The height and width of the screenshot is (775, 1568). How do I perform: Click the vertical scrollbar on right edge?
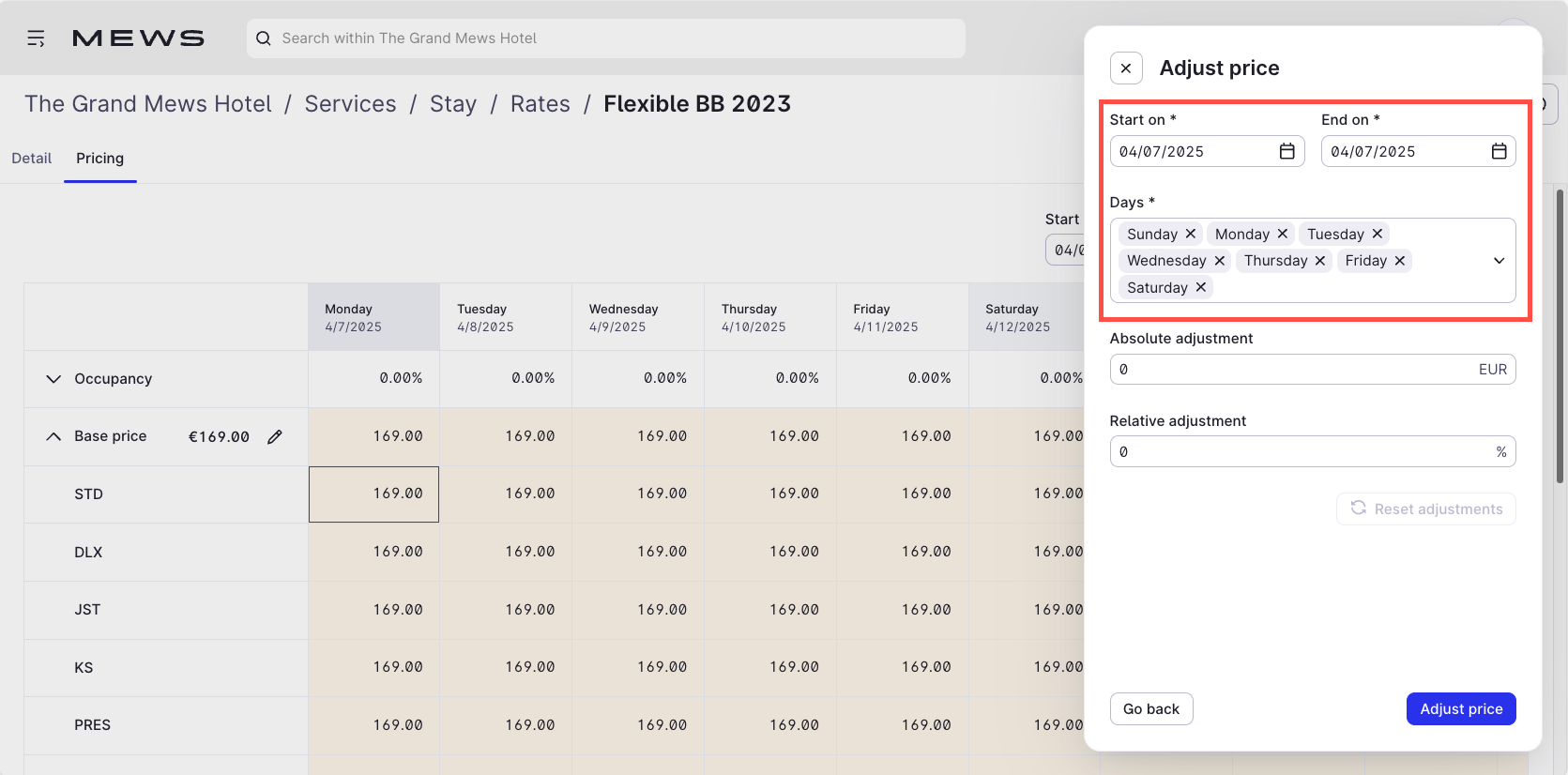click(1560, 336)
